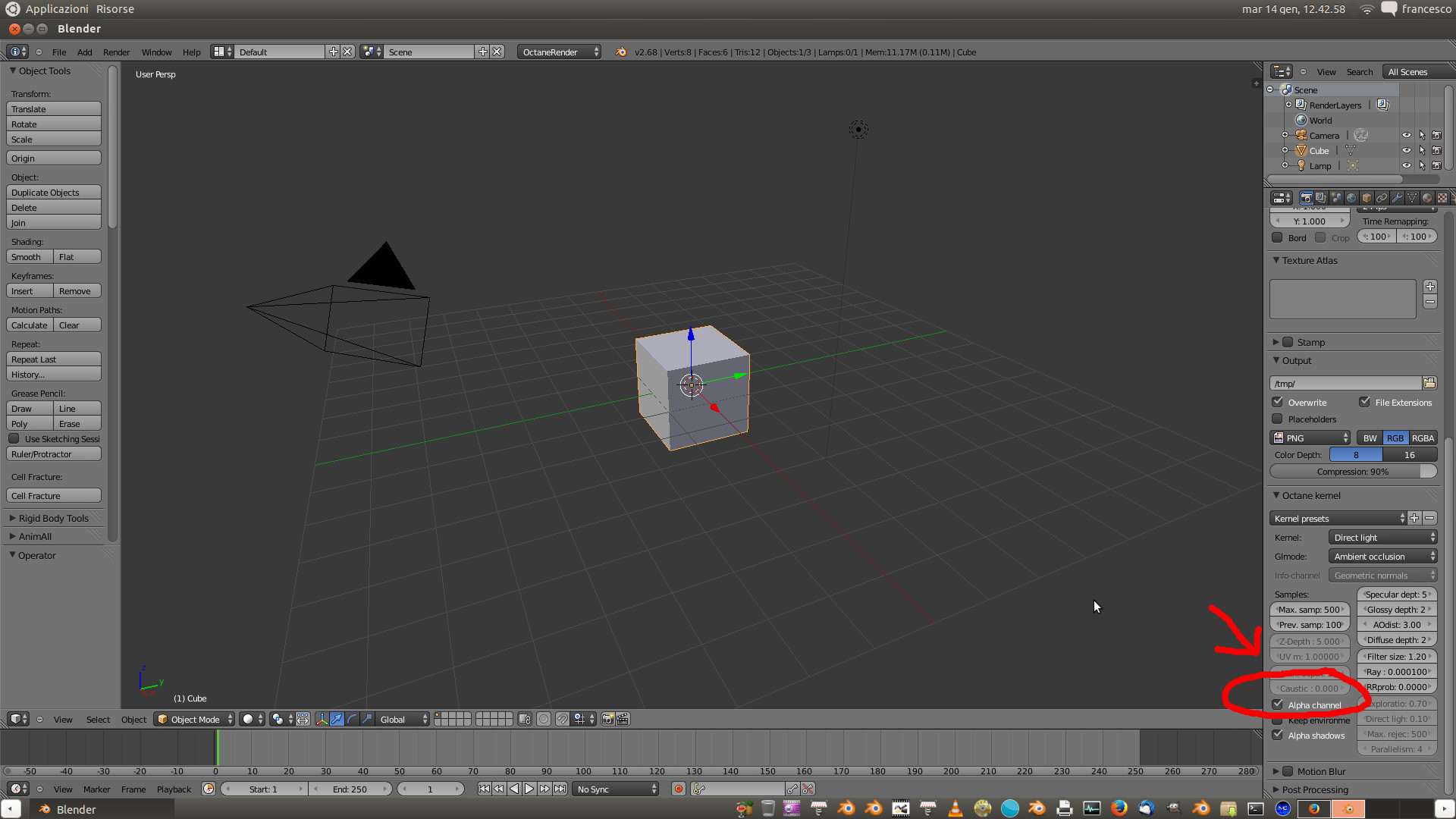Image resolution: width=1456 pixels, height=819 pixels.
Task: Open the World properties tab icon
Action: point(1351,198)
